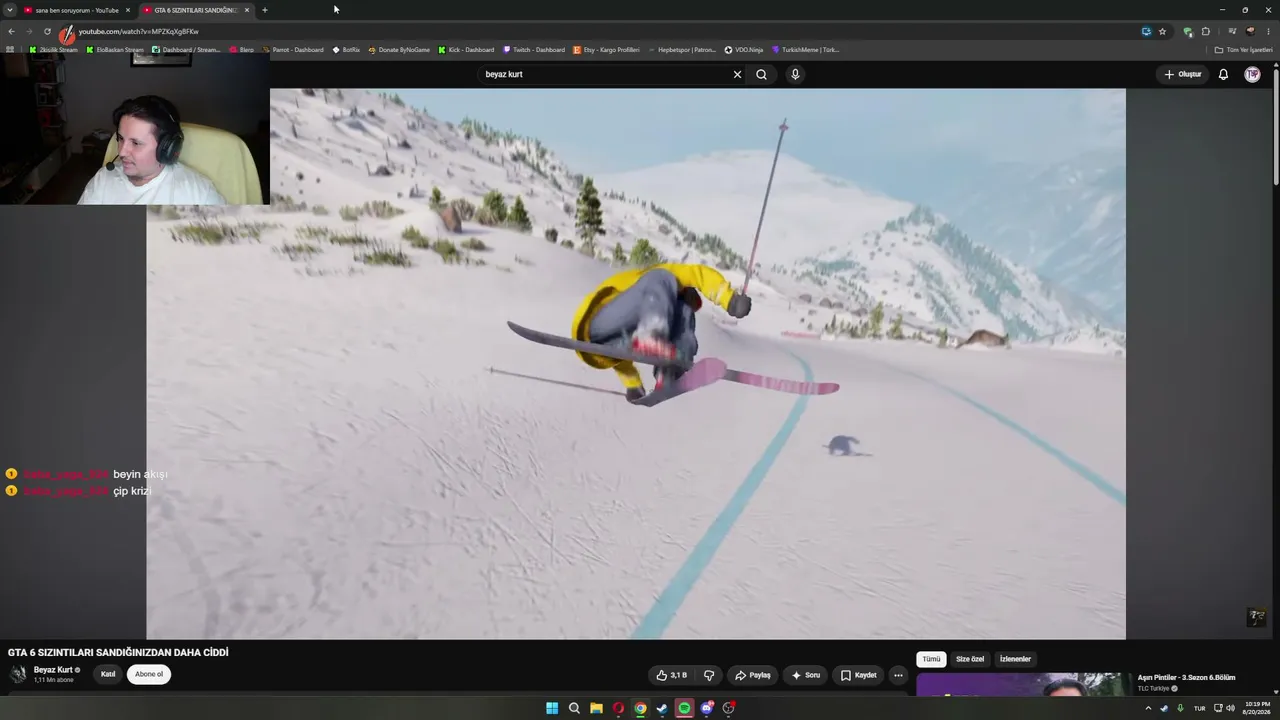Open the Beyaz Kurt channel avatar
The image size is (1280, 720).
[18, 674]
